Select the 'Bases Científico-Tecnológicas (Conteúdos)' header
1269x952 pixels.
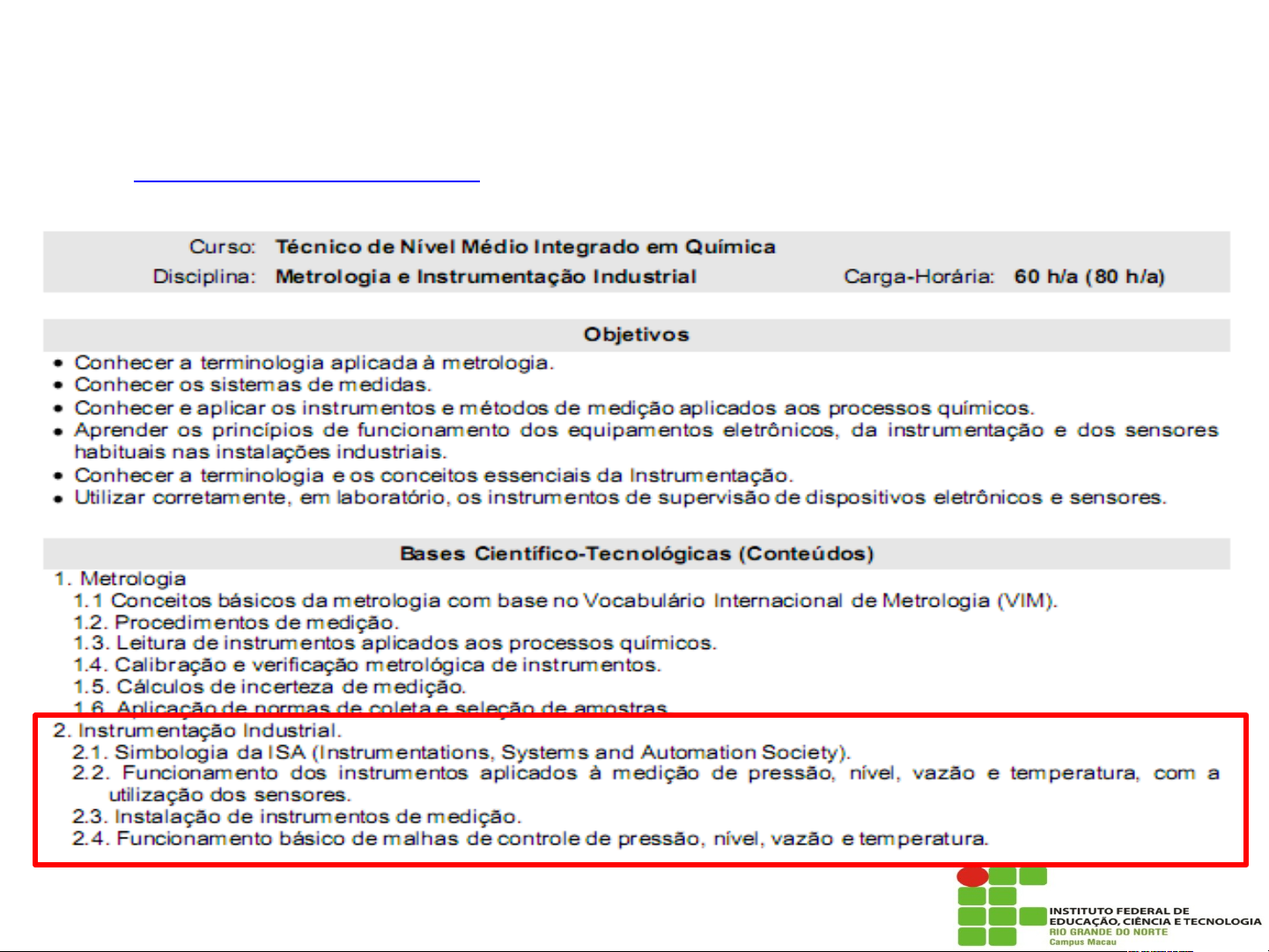[x=636, y=554]
